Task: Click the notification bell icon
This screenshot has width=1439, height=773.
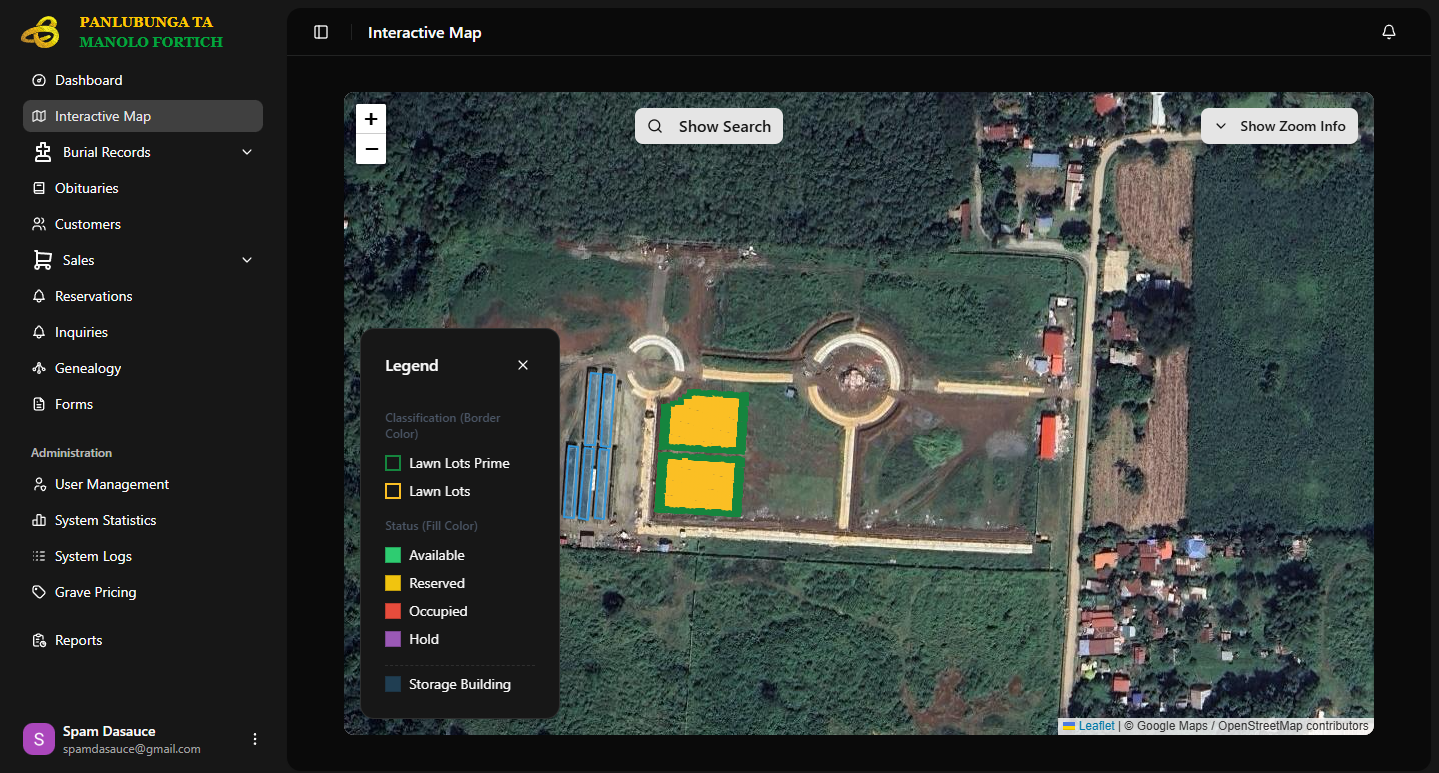Action: [1388, 32]
